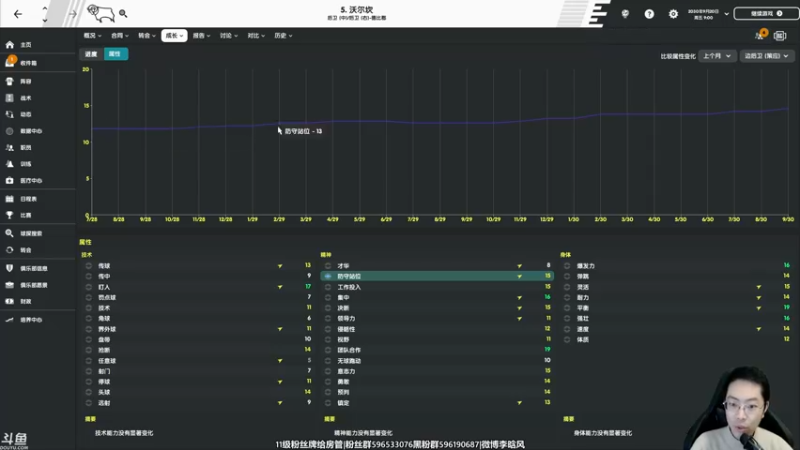This screenshot has width=800, height=450.
Task: Click the question-mark help icon
Action: pyautogui.click(x=649, y=14)
